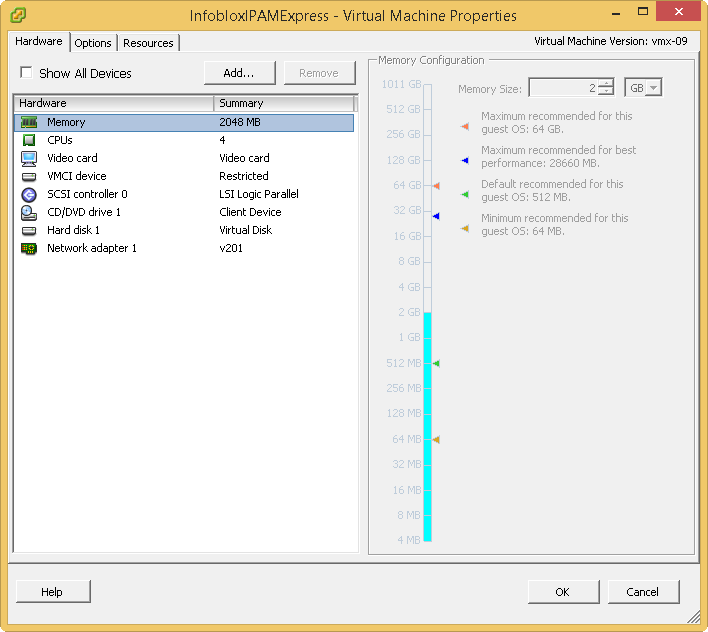Click the Client Device summary value
Viewport: 708px width, 632px height.
pyautogui.click(x=250, y=213)
